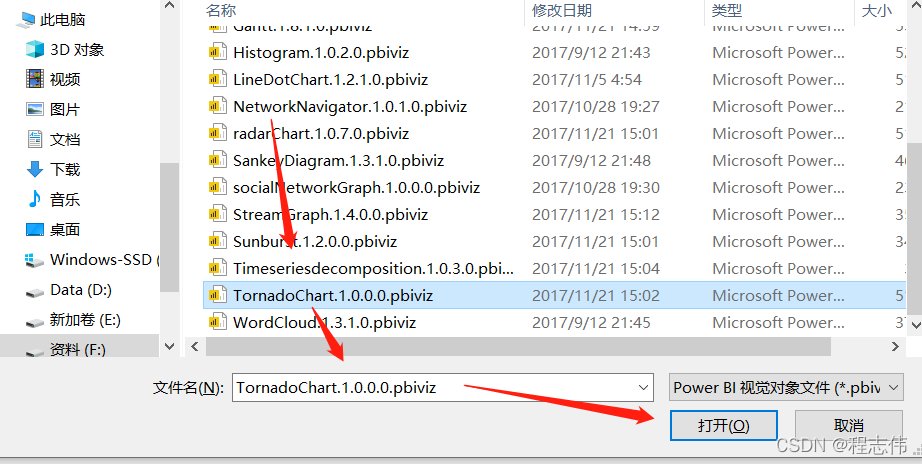The height and width of the screenshot is (464, 922).
Task: Select the Histogram.1.0.2.0.pbiviz file icon
Action: point(218,52)
